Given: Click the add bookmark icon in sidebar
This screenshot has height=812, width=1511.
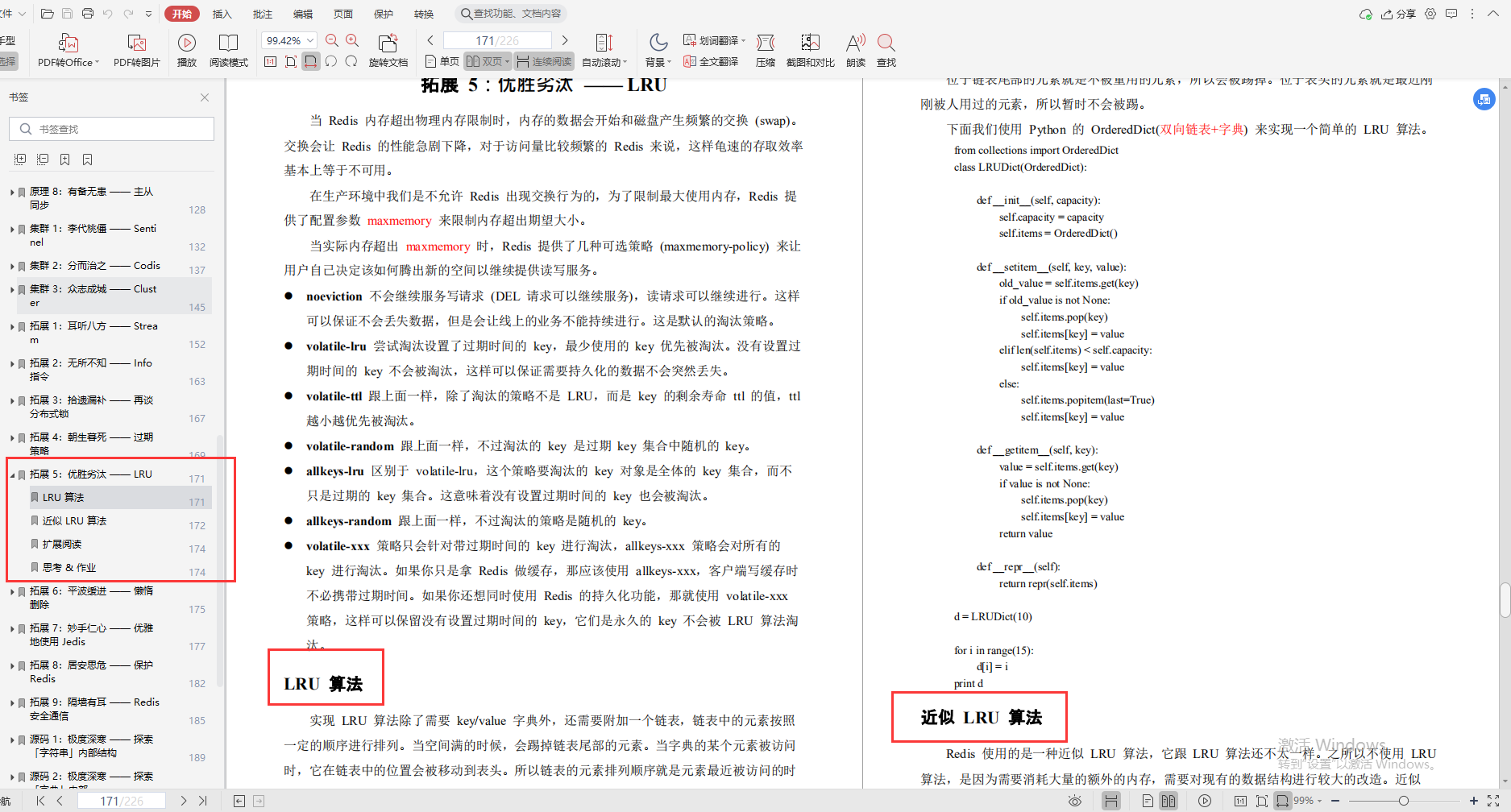Looking at the screenshot, I should [x=64, y=159].
